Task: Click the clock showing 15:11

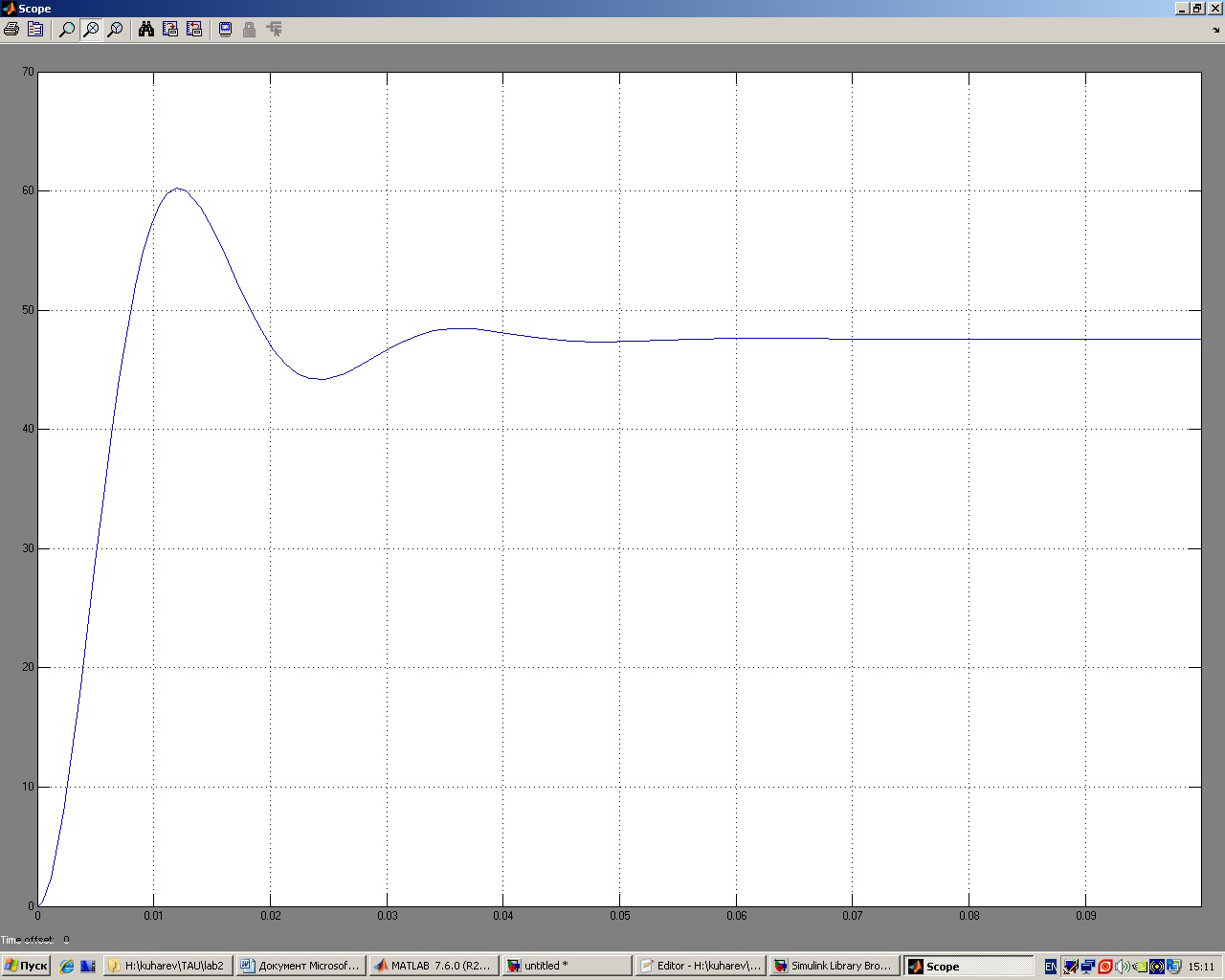Action: point(1201,967)
